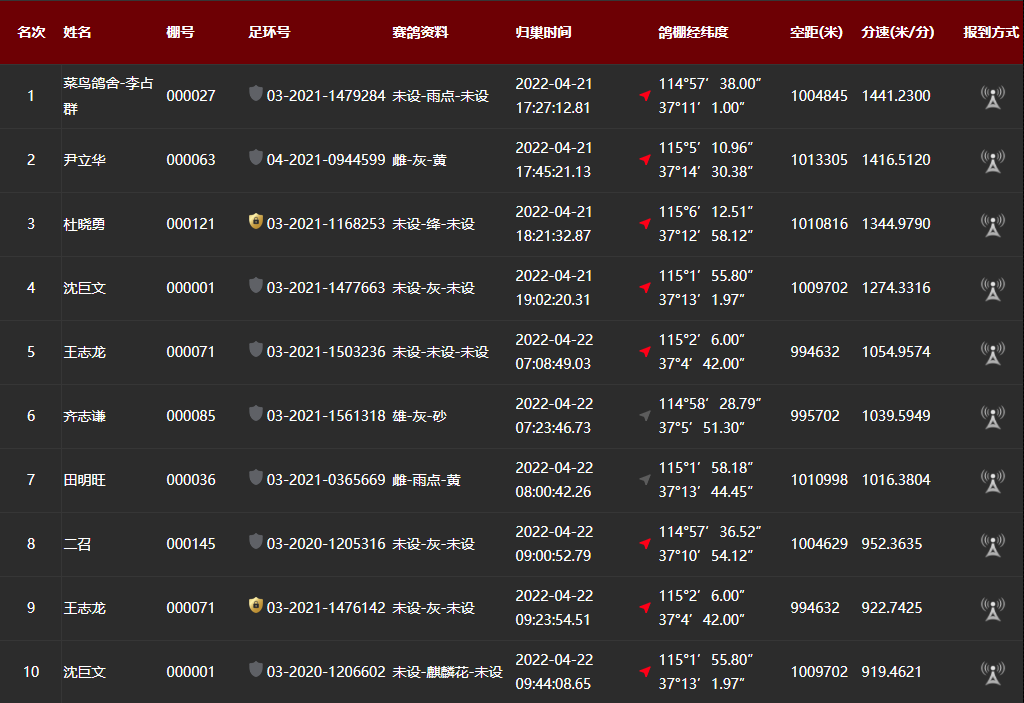
Task: Click ring number 03-2020-1206602
Action: pyautogui.click(x=326, y=672)
